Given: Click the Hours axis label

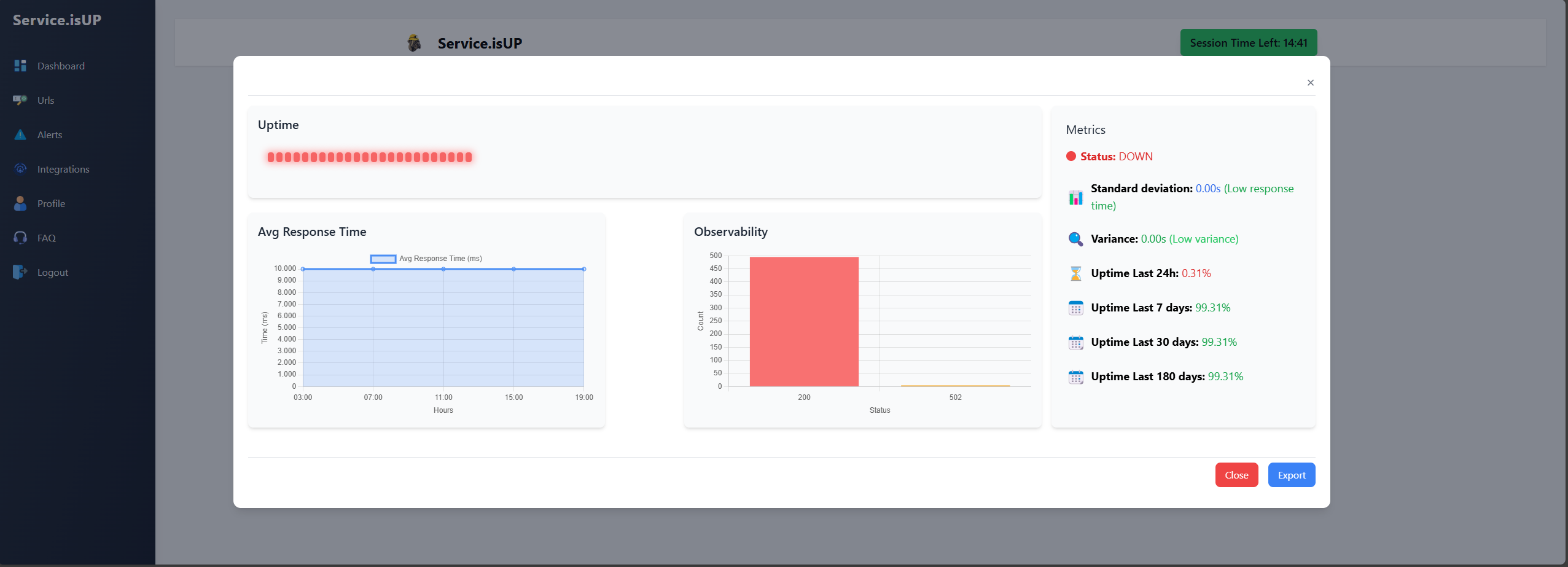Looking at the screenshot, I should click(443, 410).
